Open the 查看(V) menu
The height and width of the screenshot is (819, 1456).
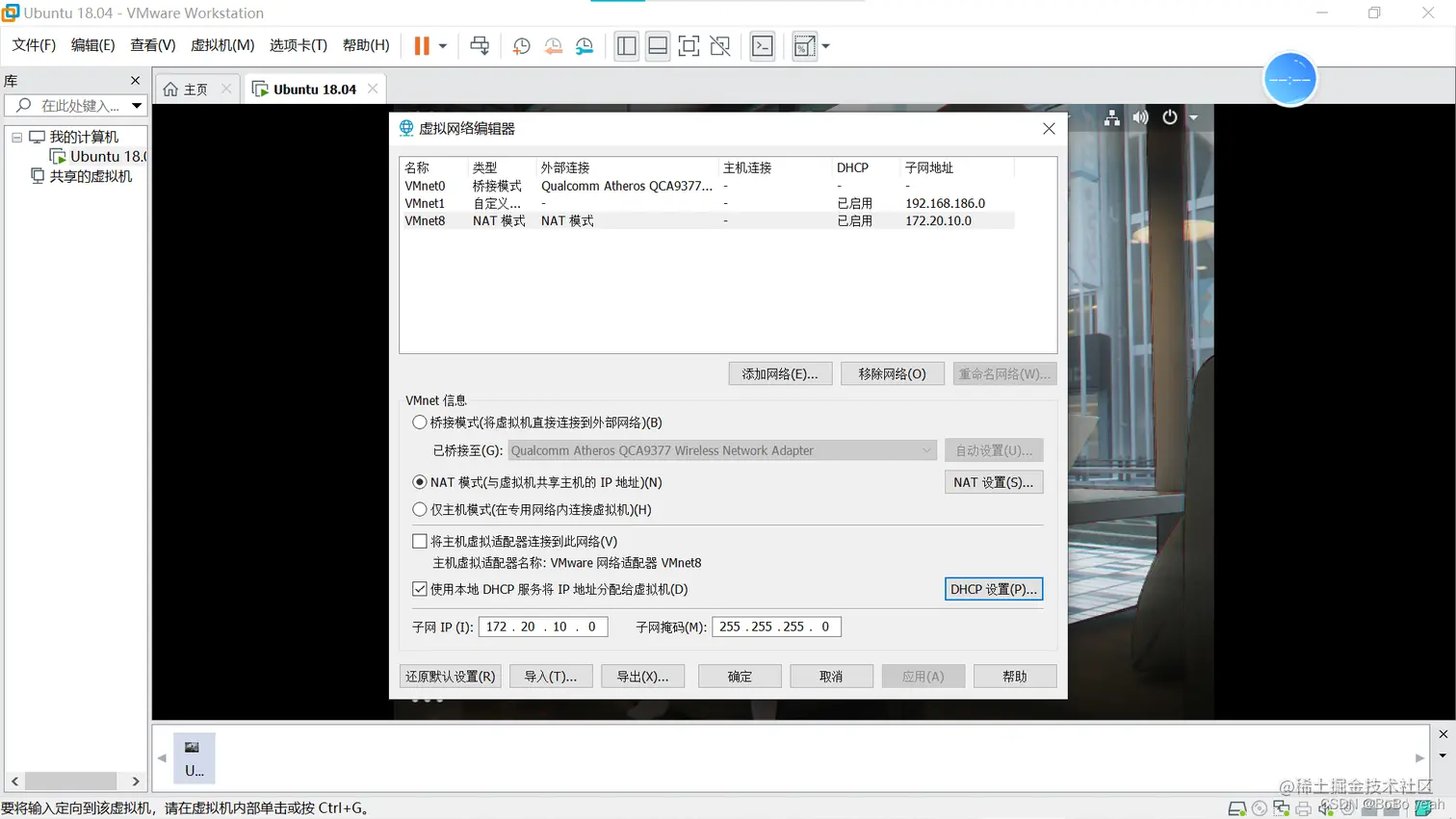coord(153,45)
